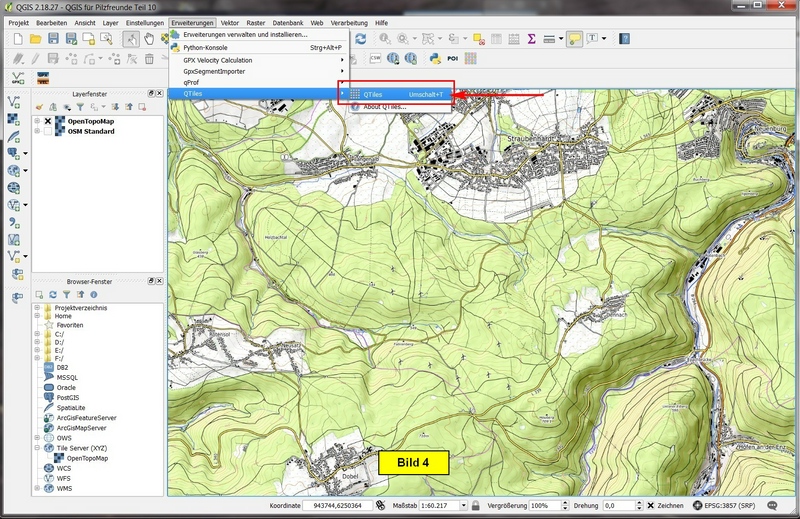Screen dimensions: 800x519
Task: Click the POI plugin icon
Action: coord(452,58)
